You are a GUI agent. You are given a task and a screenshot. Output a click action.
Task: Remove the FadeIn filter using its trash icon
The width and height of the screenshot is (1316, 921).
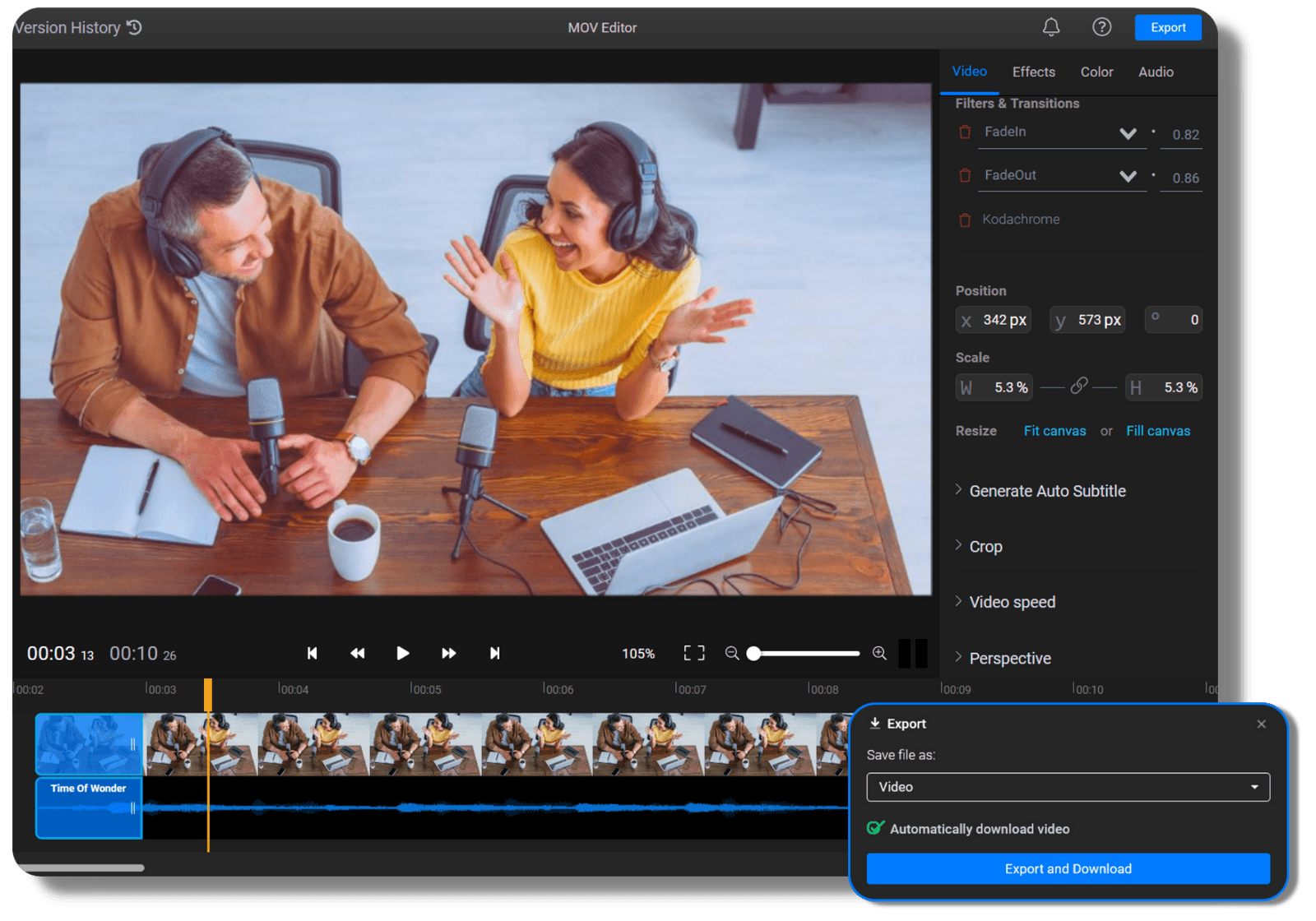click(964, 132)
